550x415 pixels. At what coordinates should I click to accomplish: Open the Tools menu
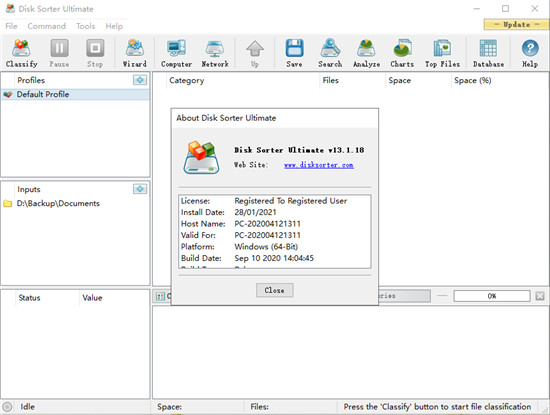(x=86, y=26)
